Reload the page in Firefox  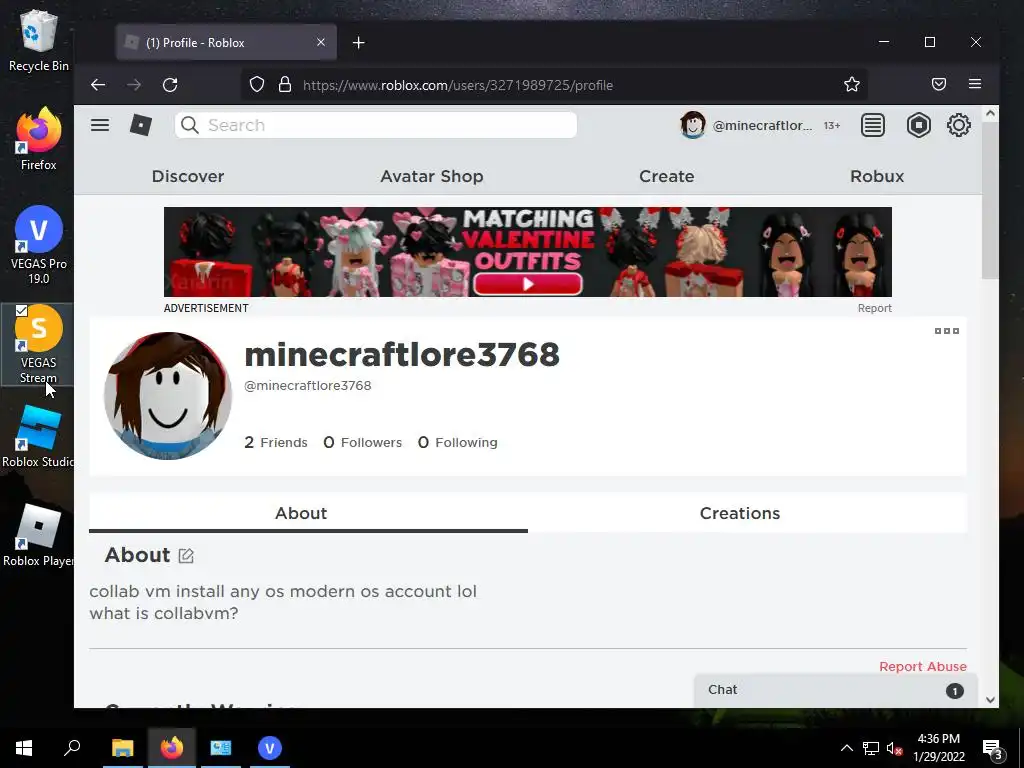pyautogui.click(x=170, y=85)
